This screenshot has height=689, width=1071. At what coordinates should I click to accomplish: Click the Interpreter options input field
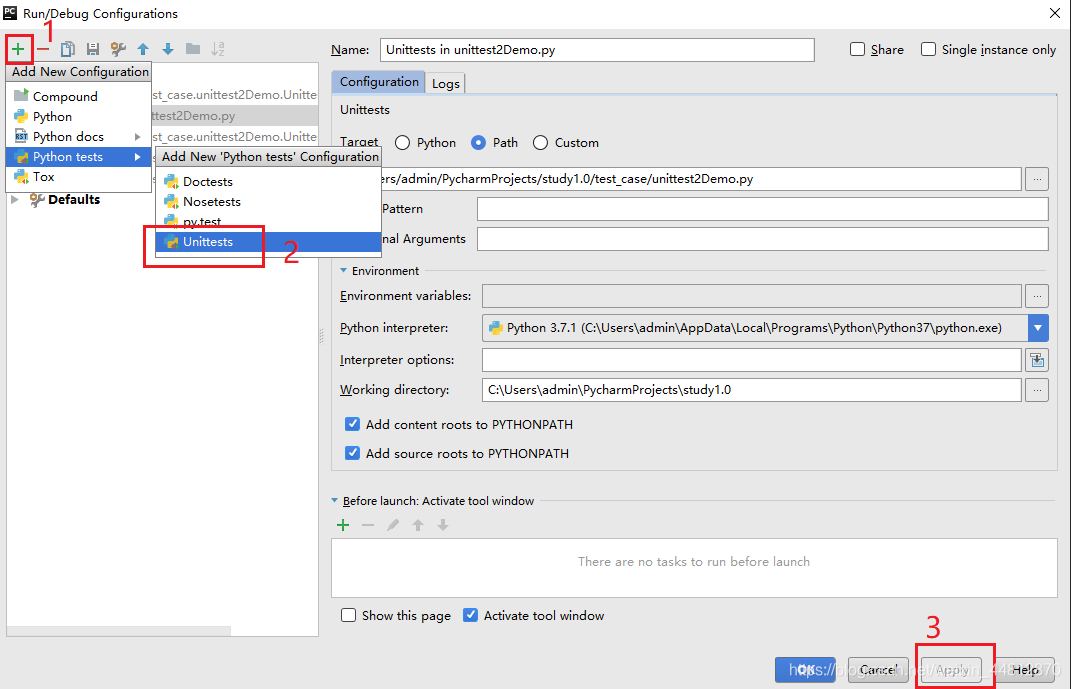click(x=751, y=360)
